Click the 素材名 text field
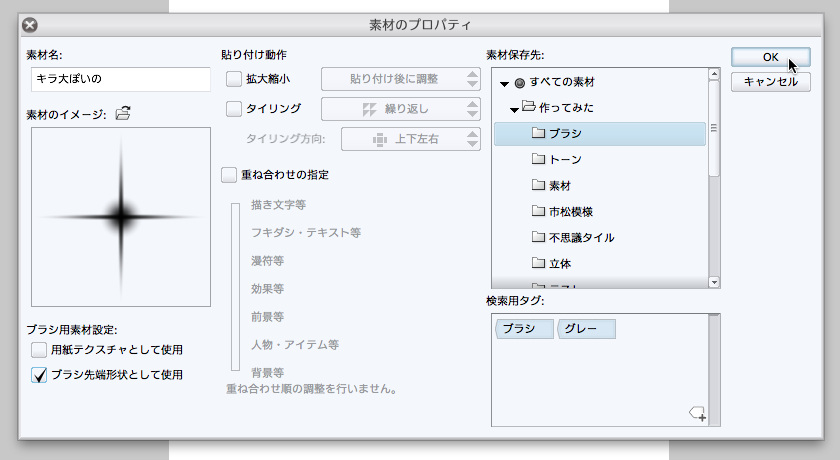Image resolution: width=840 pixels, height=460 pixels. [x=118, y=79]
